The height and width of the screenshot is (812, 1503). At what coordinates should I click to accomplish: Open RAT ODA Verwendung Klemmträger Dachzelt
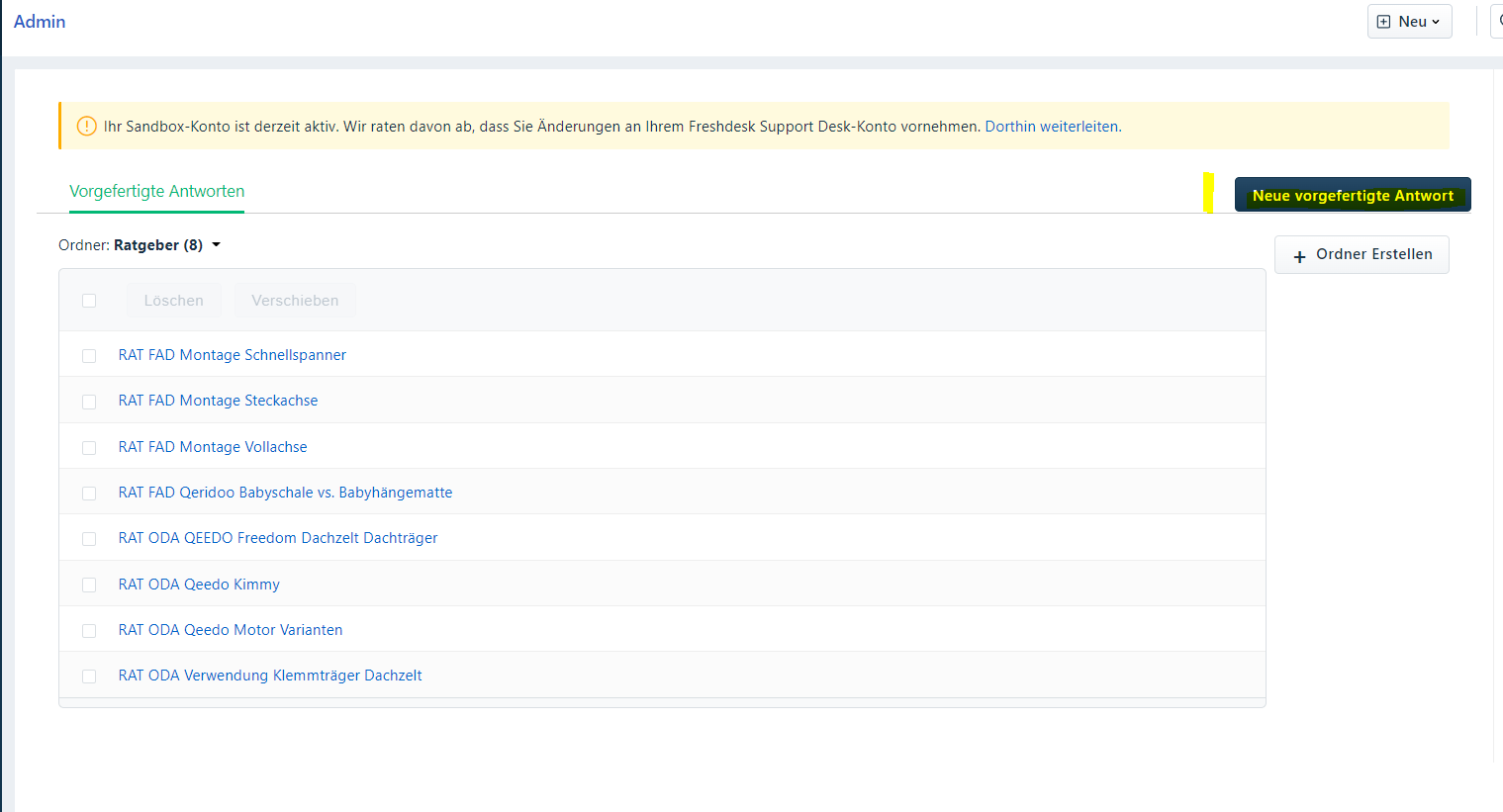[x=269, y=676]
